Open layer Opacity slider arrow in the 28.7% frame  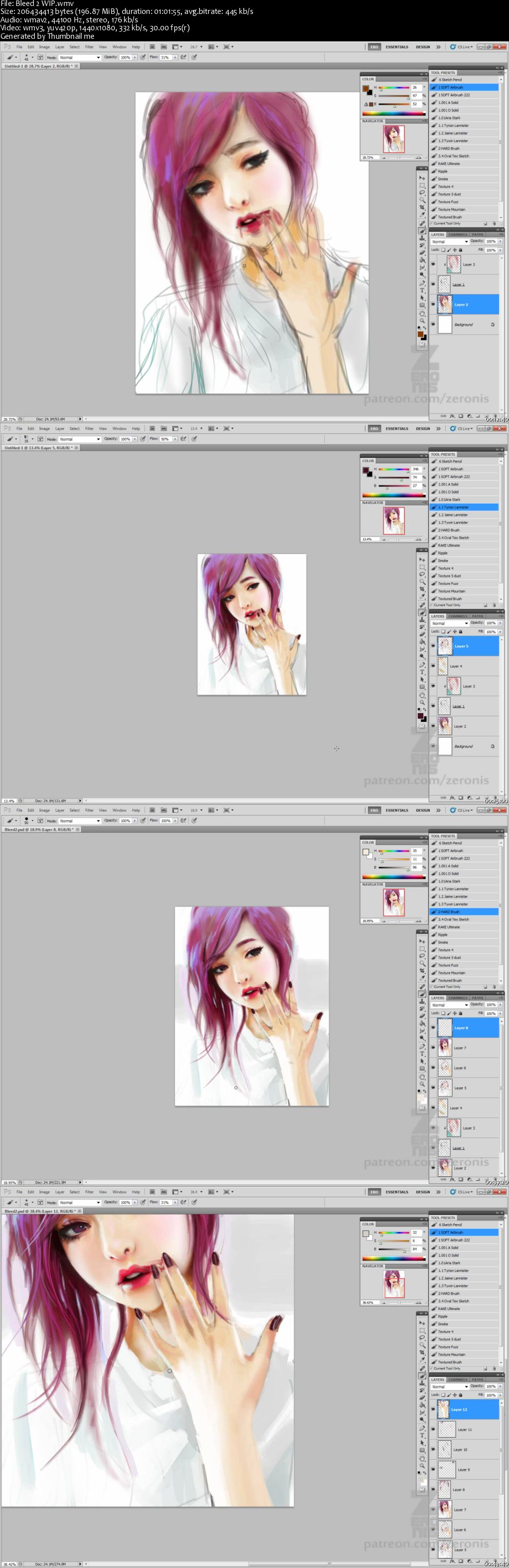coord(501,242)
